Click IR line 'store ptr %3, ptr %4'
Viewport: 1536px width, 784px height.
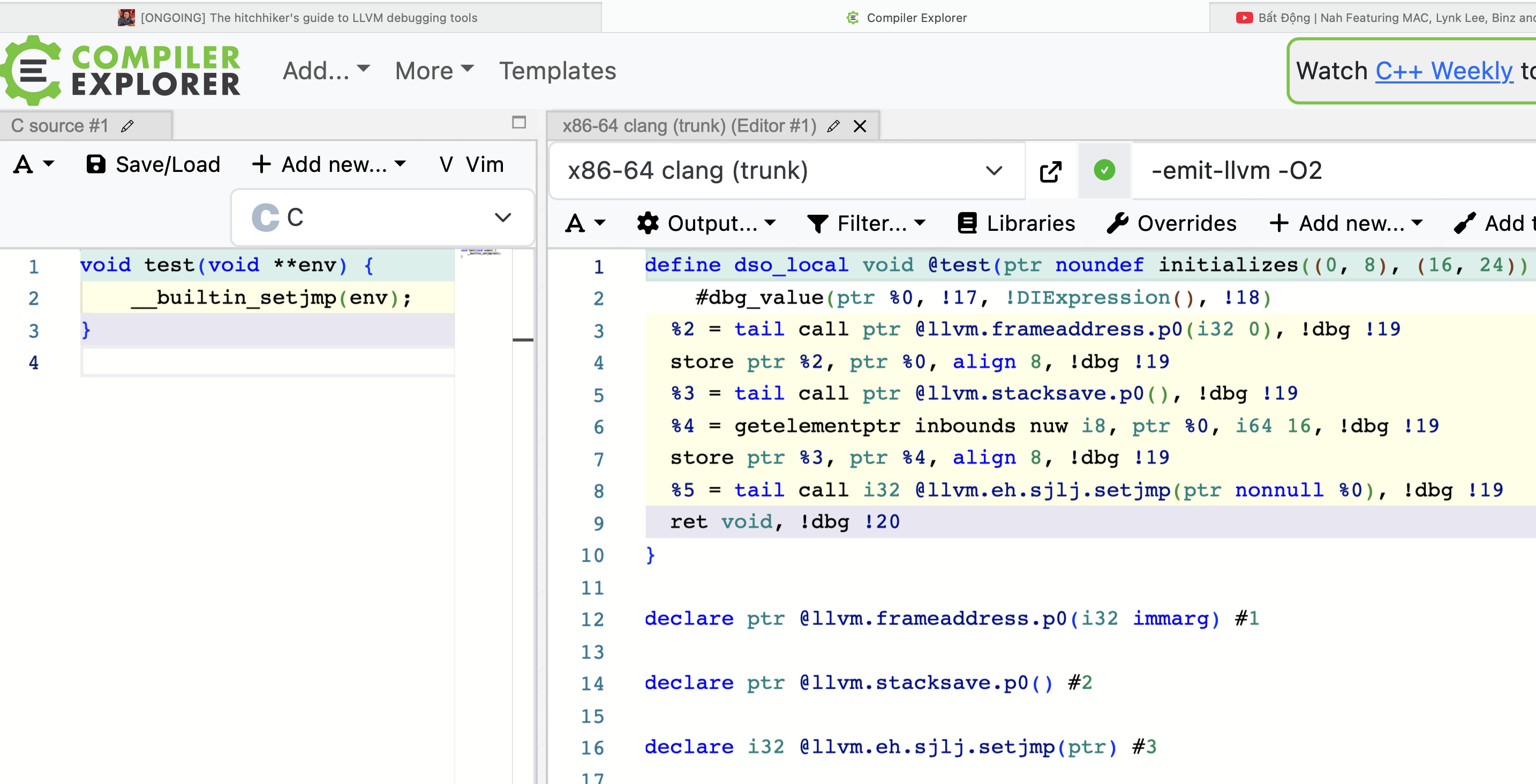coord(920,458)
